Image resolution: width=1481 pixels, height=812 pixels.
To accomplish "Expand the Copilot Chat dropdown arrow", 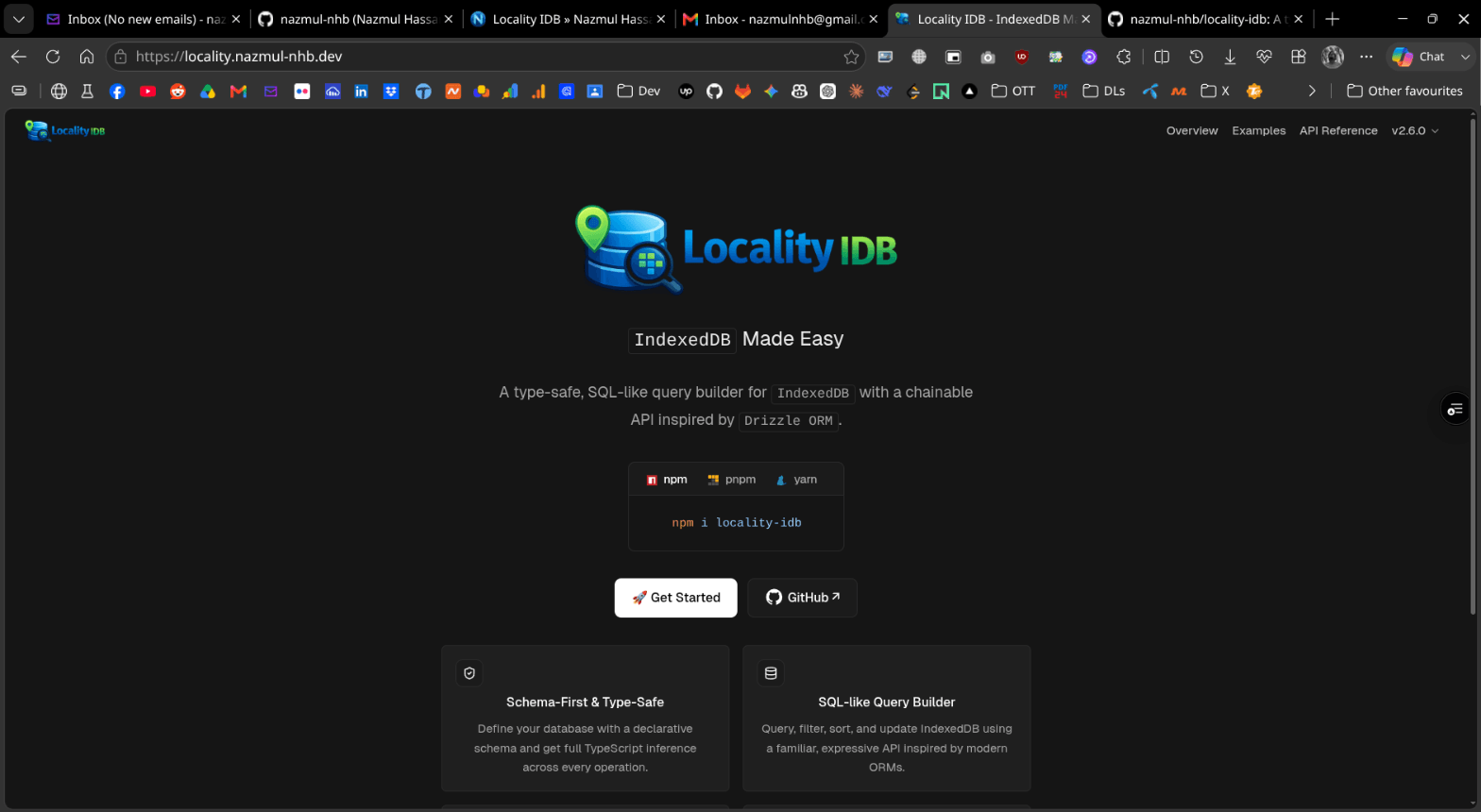I will 1465,57.
